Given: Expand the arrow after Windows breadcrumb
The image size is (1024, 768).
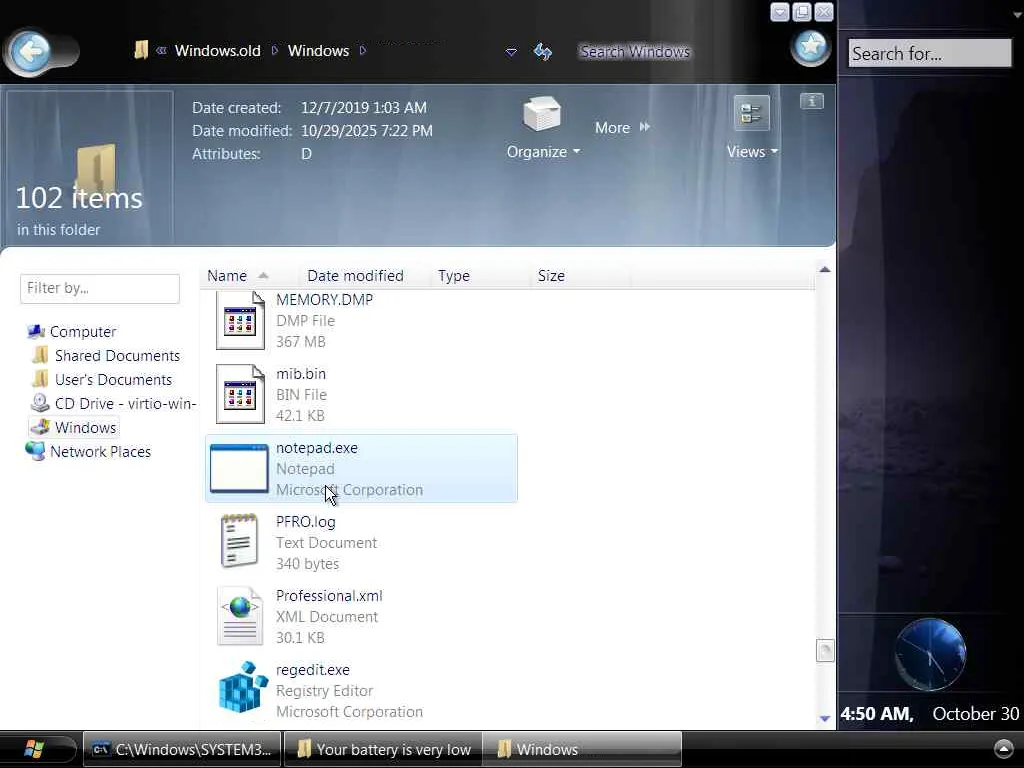Looking at the screenshot, I should pos(363,50).
